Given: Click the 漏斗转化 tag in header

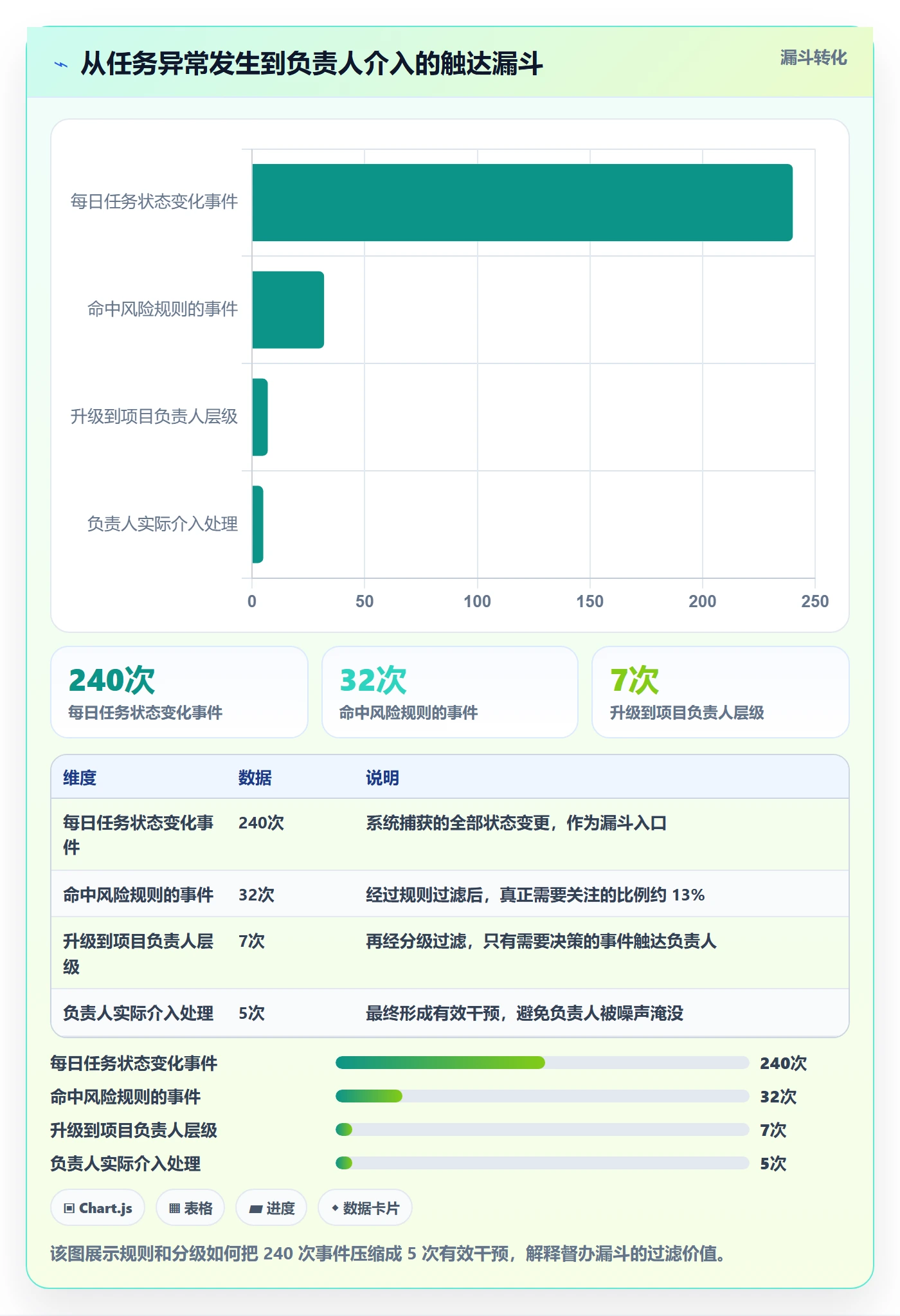Looking at the screenshot, I should (x=813, y=58).
